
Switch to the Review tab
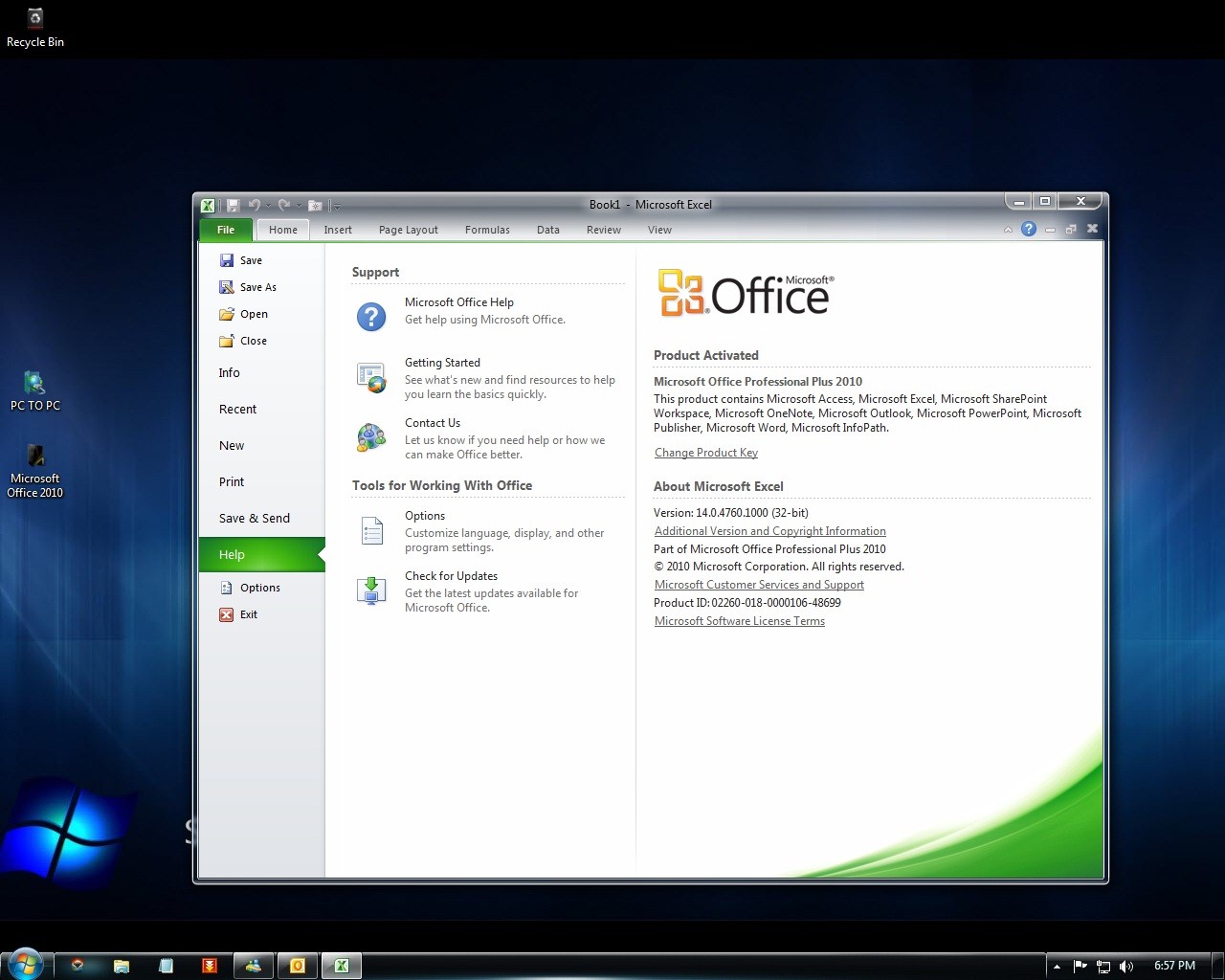(x=604, y=230)
